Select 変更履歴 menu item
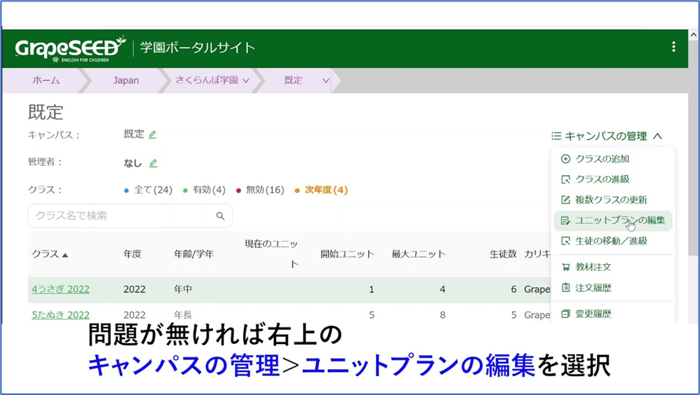700x395 pixels. 612,314
